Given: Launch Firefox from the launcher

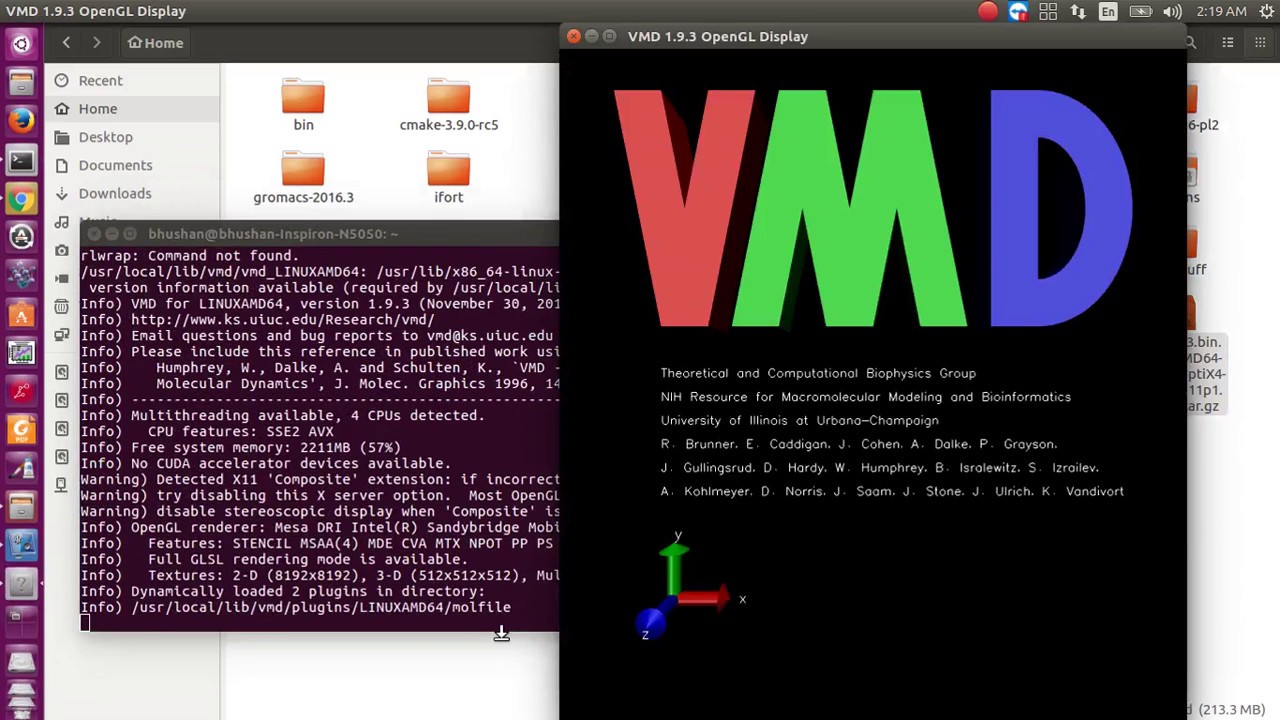Looking at the screenshot, I should tap(21, 121).
